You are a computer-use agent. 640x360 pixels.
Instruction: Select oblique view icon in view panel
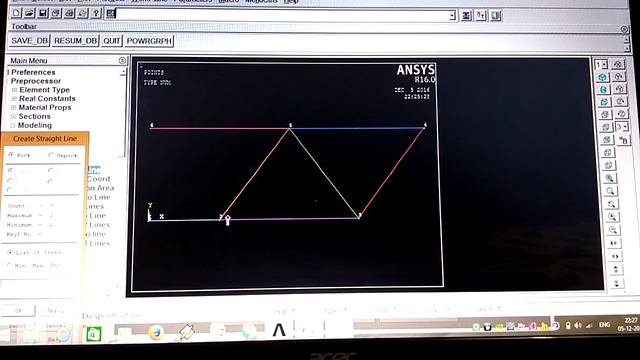pos(604,89)
